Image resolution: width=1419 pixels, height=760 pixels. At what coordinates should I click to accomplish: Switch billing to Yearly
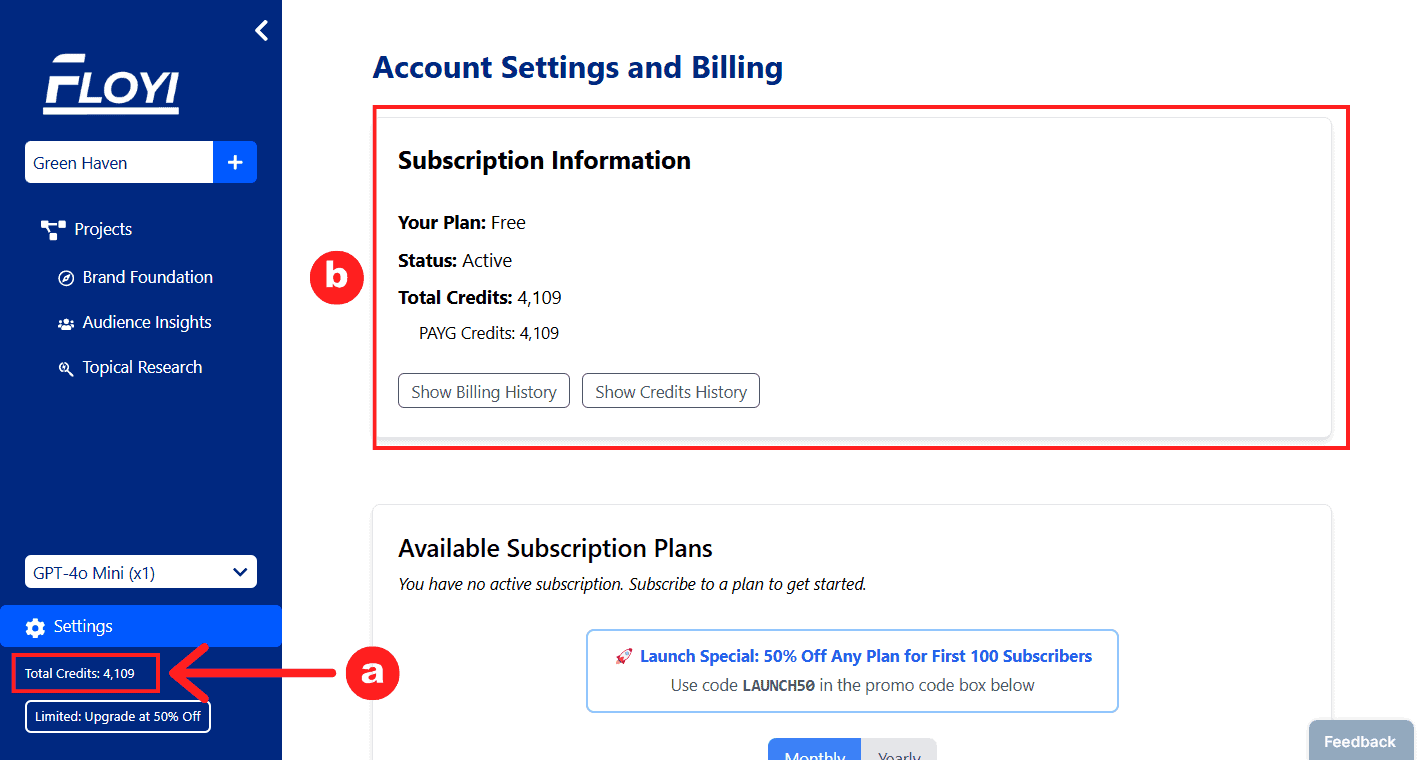[899, 750]
